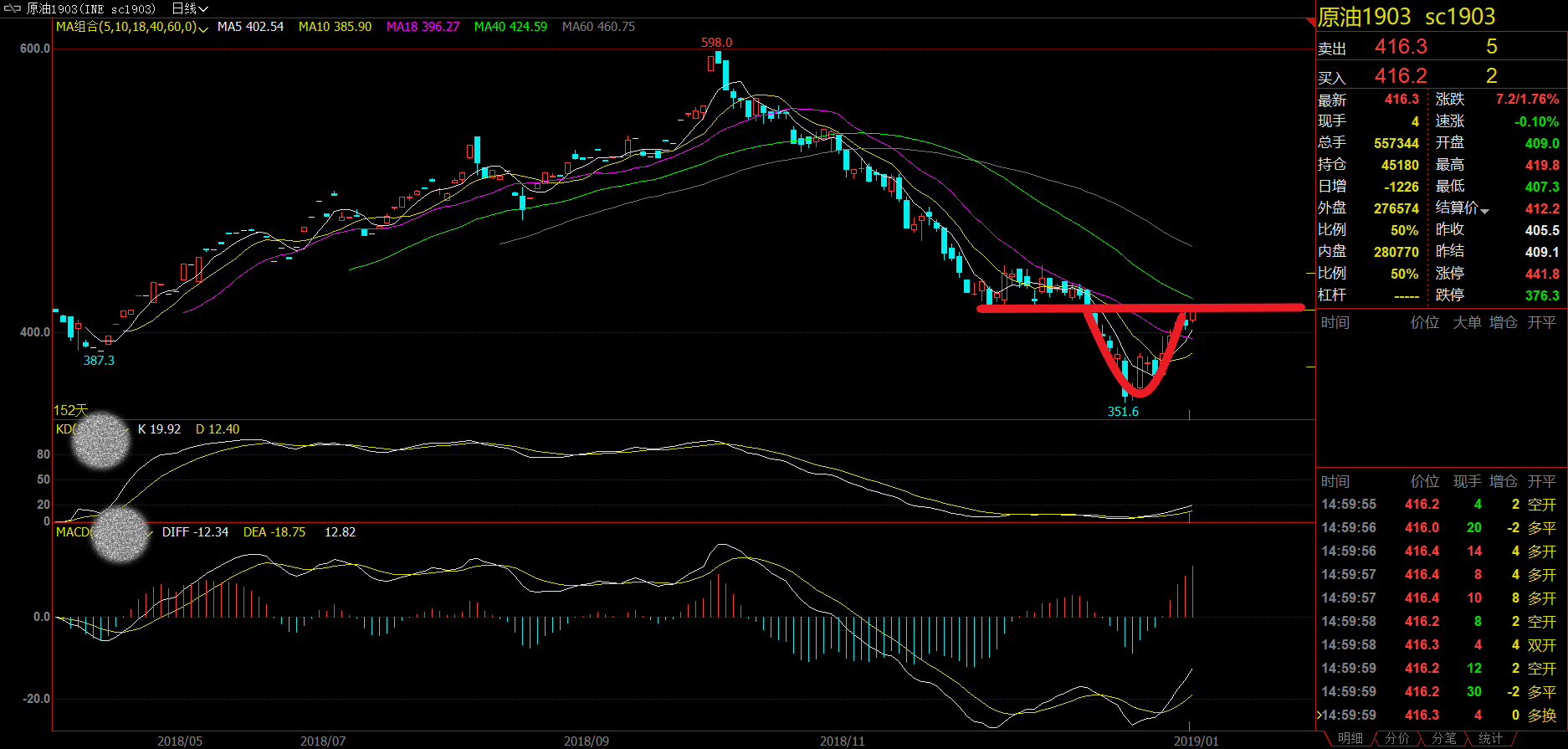Click the 2018/05 date axis label
This screenshot has width=1568, height=749.
(x=180, y=741)
